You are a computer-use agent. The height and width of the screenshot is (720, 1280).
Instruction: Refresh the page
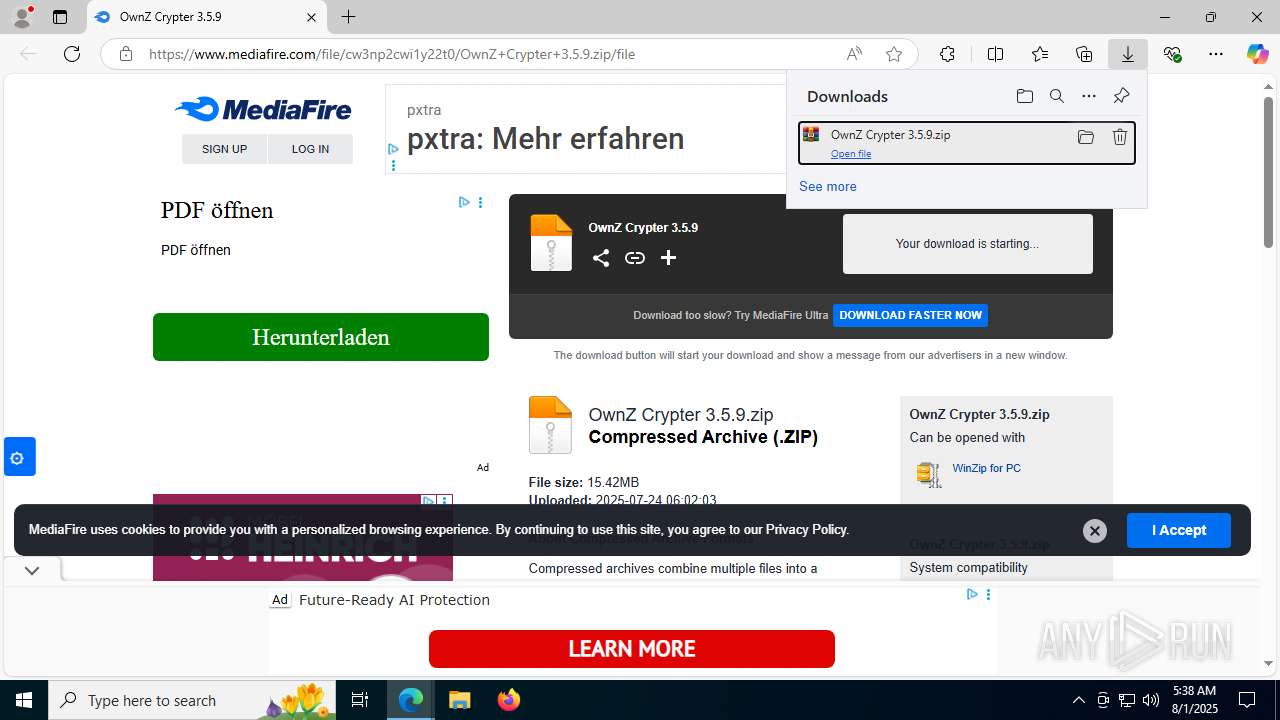click(x=72, y=54)
